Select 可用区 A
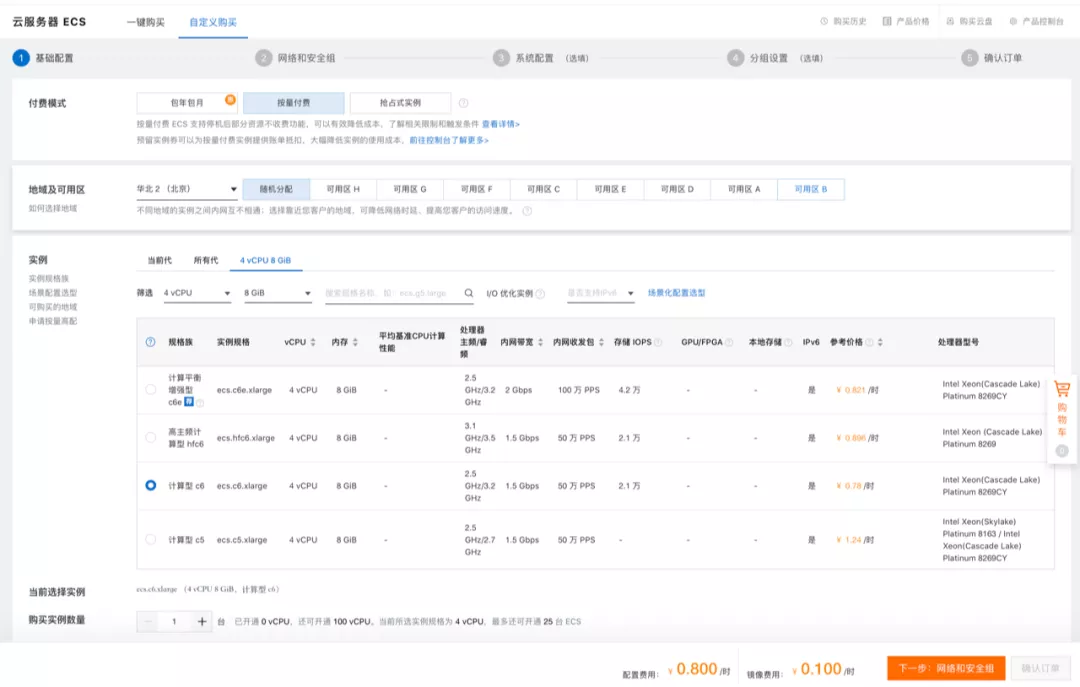 (744, 189)
